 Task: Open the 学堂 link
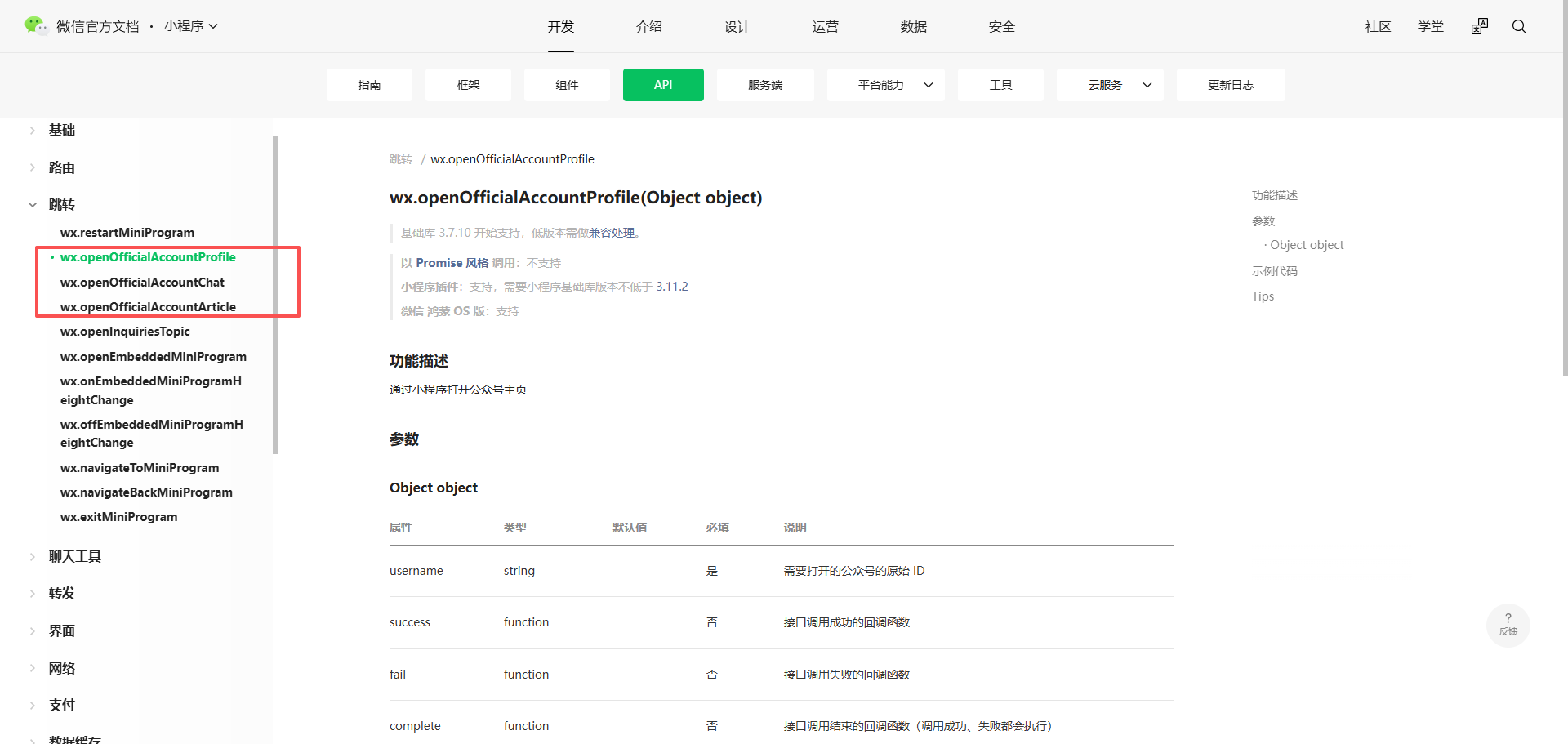[x=1431, y=27]
